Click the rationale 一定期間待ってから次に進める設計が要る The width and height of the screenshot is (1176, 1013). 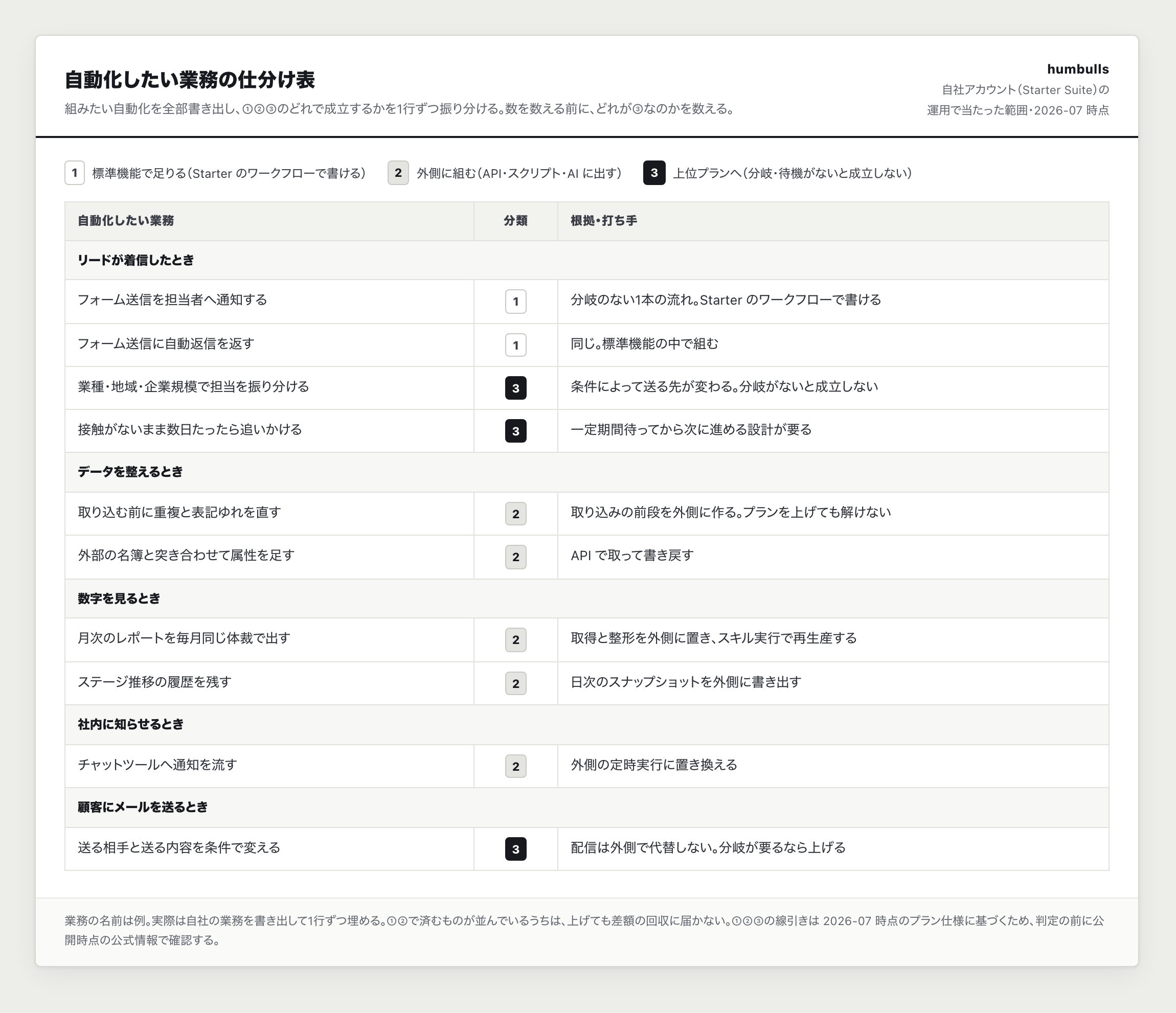691,429
